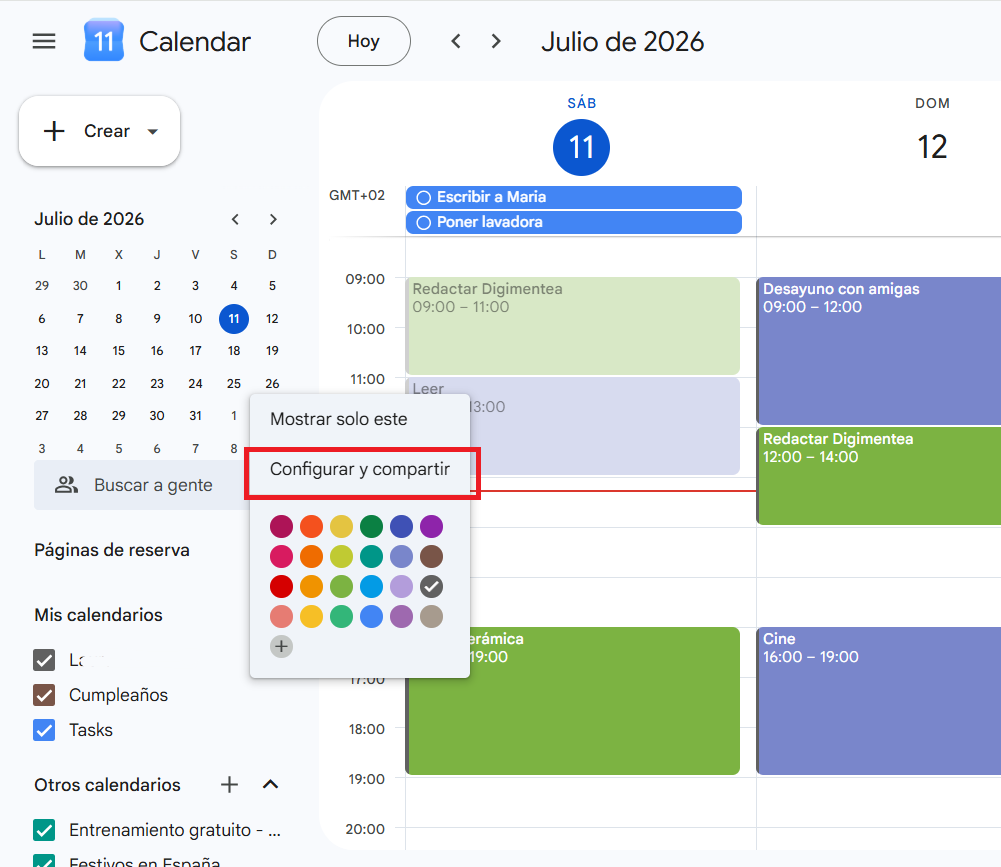Viewport: 1001px width, 867px height.
Task: Click the Páginas de reserva heading
Action: pyautogui.click(x=112, y=550)
